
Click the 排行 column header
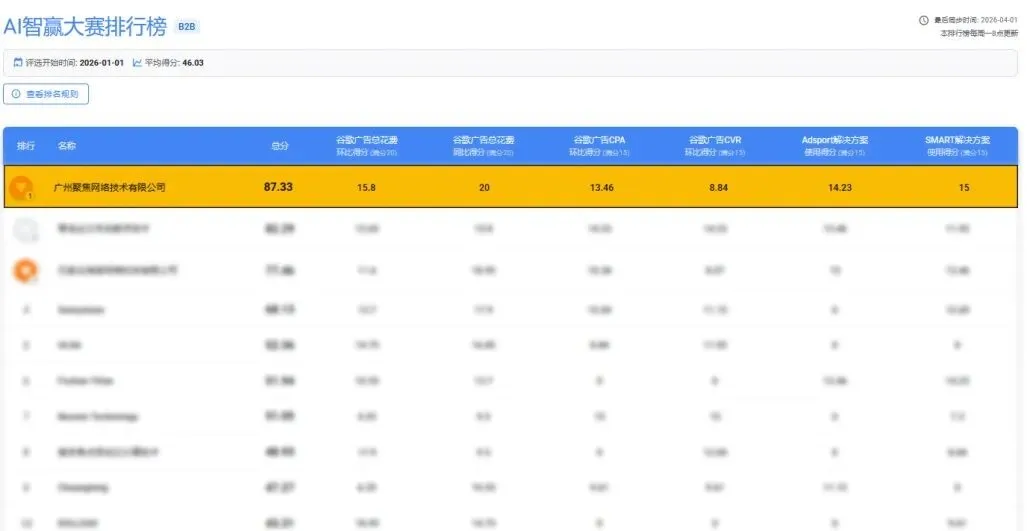tap(26, 146)
